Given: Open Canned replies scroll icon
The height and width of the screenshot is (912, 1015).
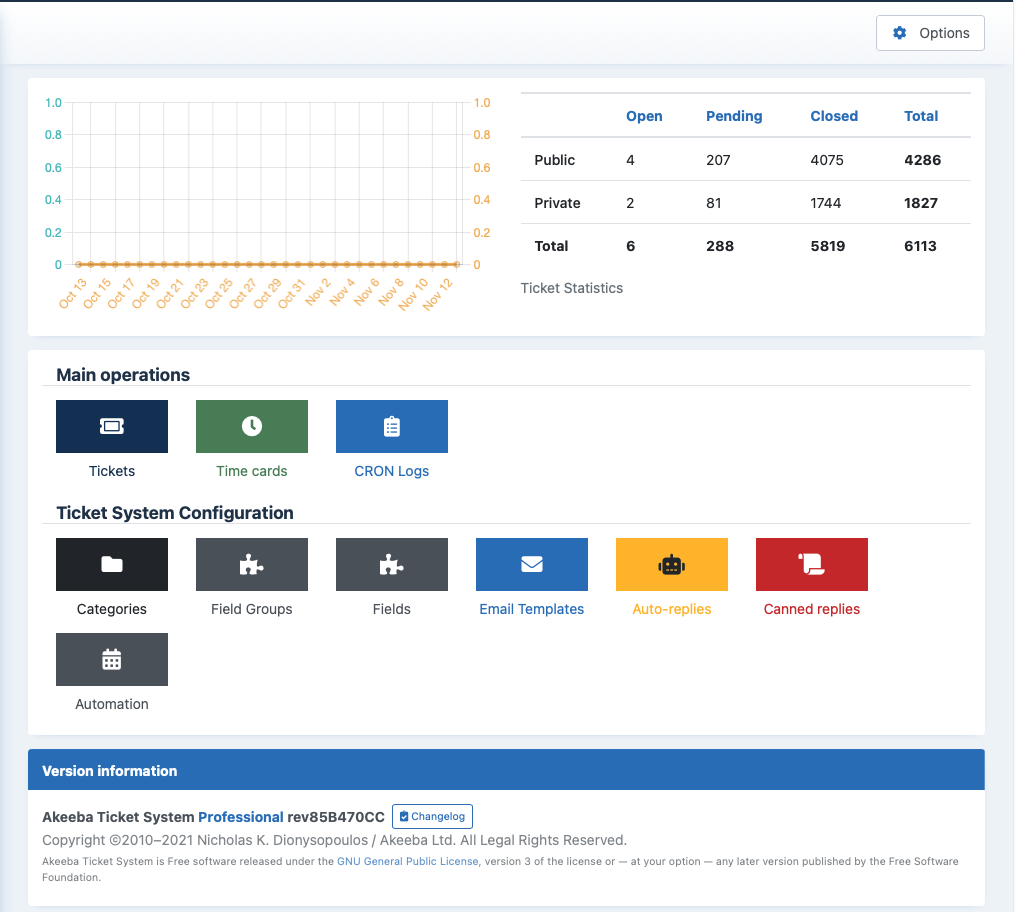Looking at the screenshot, I should point(812,564).
